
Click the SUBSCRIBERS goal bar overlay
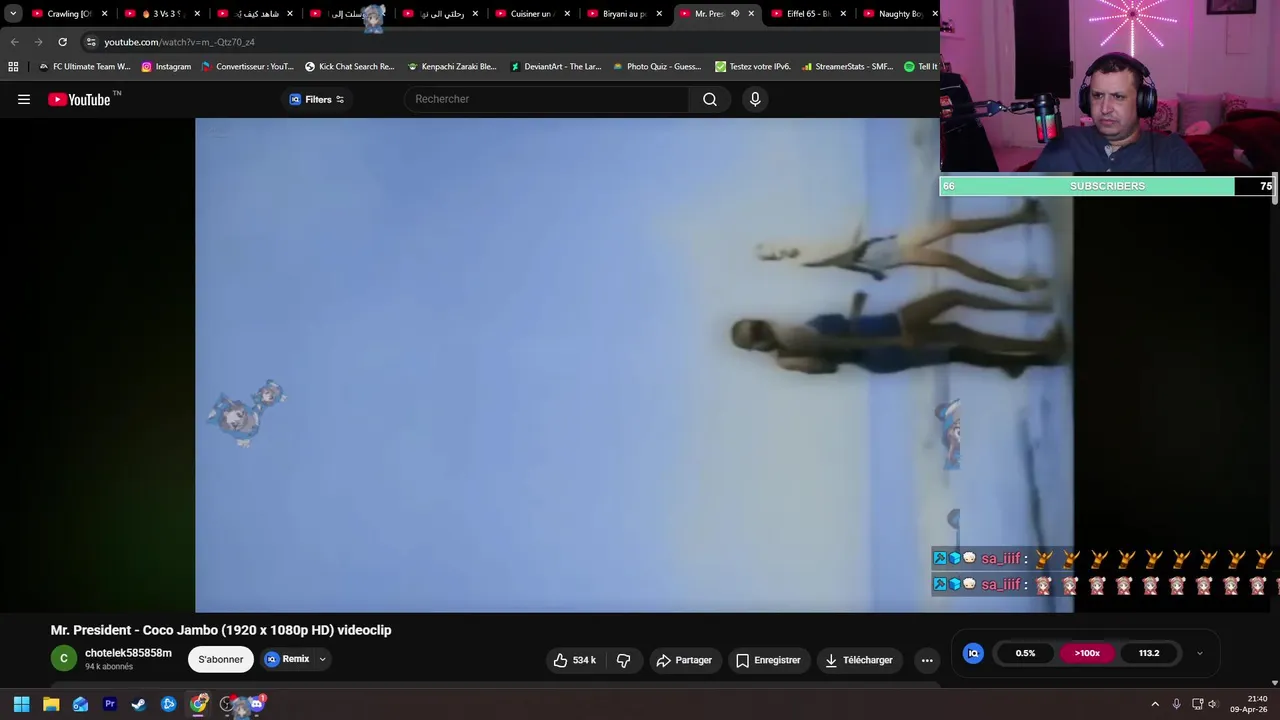pyautogui.click(x=1107, y=186)
